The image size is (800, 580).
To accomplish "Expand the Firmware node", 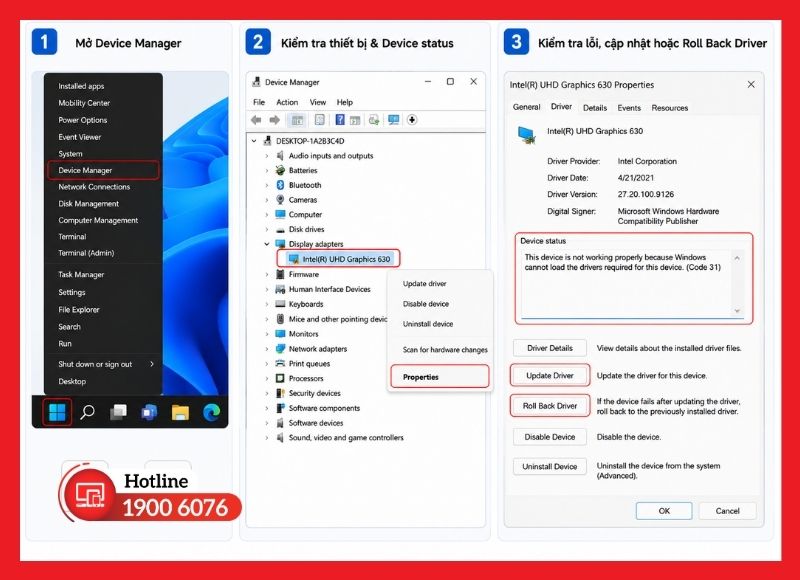I will 267,274.
